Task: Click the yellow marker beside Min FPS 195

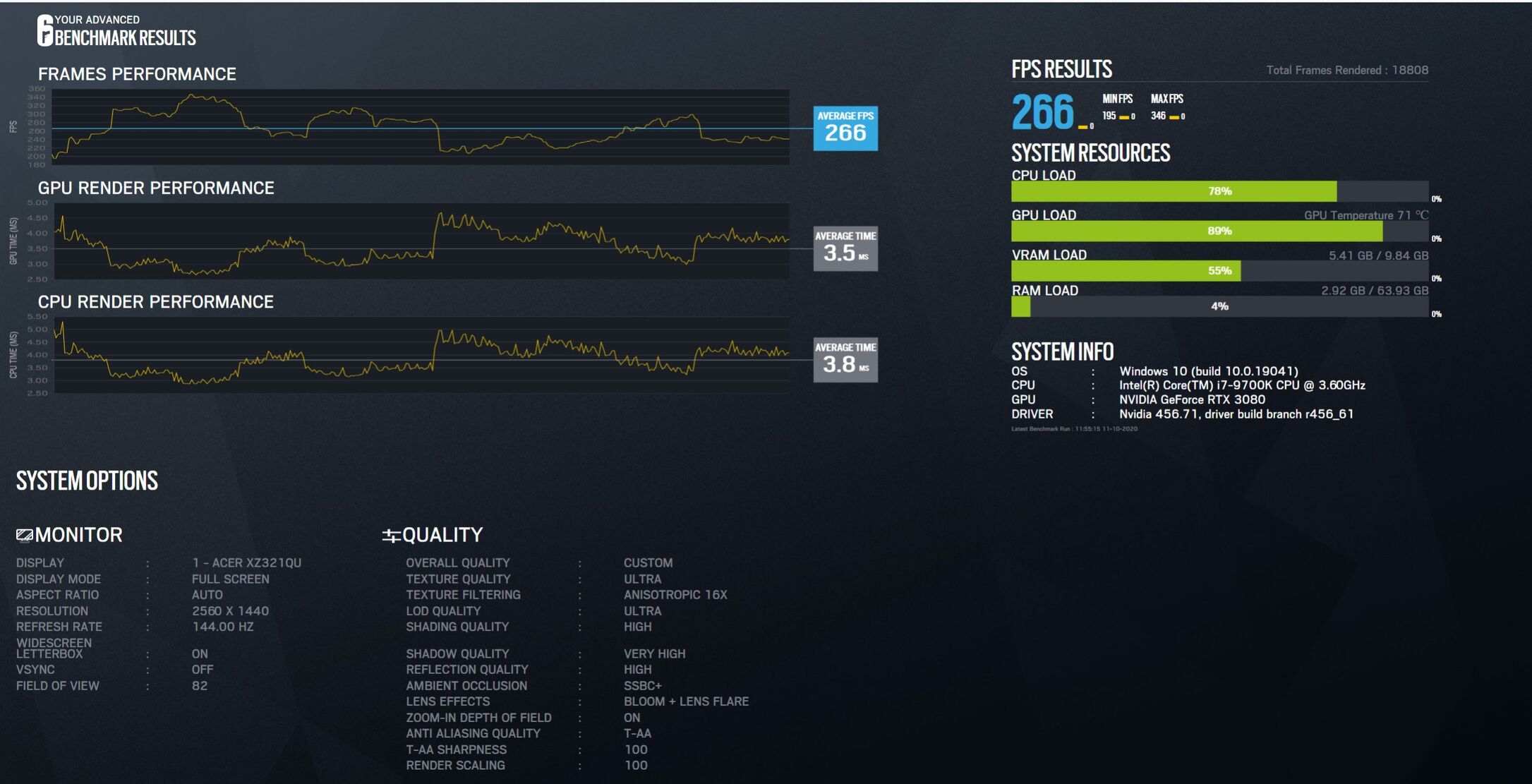Action: [x=1124, y=117]
